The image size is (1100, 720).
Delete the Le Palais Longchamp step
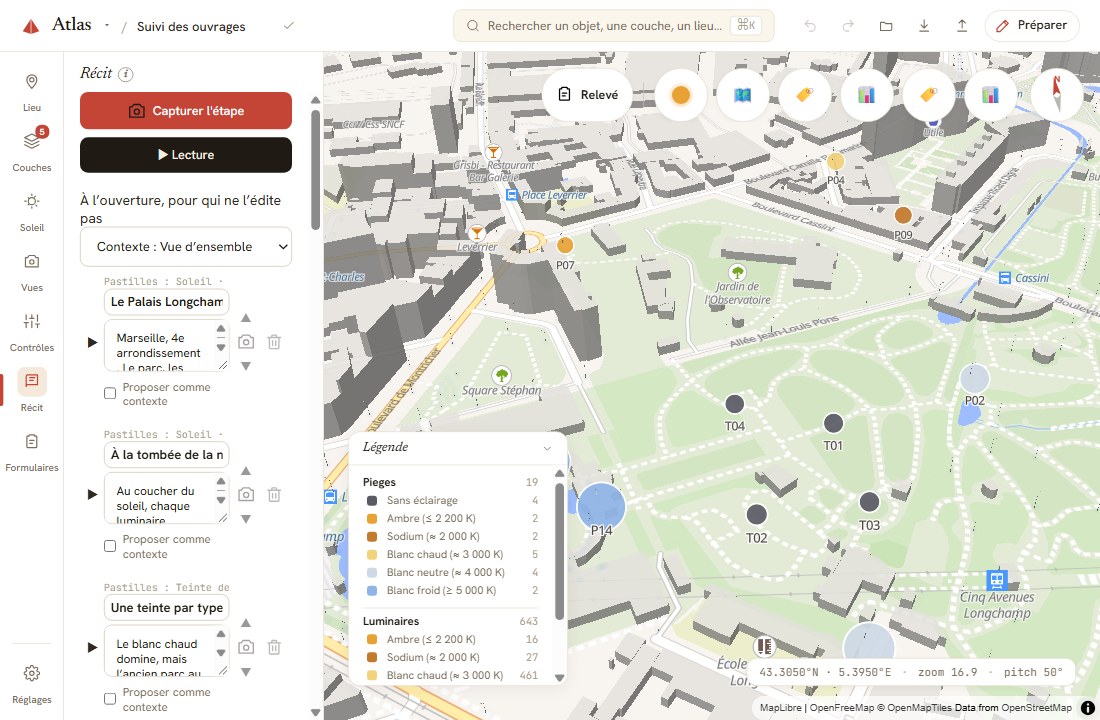click(274, 342)
